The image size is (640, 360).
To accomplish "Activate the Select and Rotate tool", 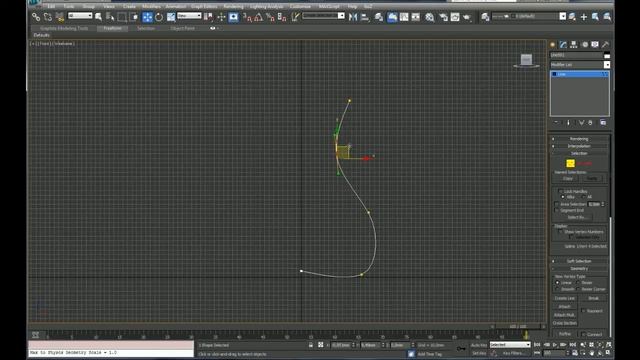I will click(x=159, y=17).
